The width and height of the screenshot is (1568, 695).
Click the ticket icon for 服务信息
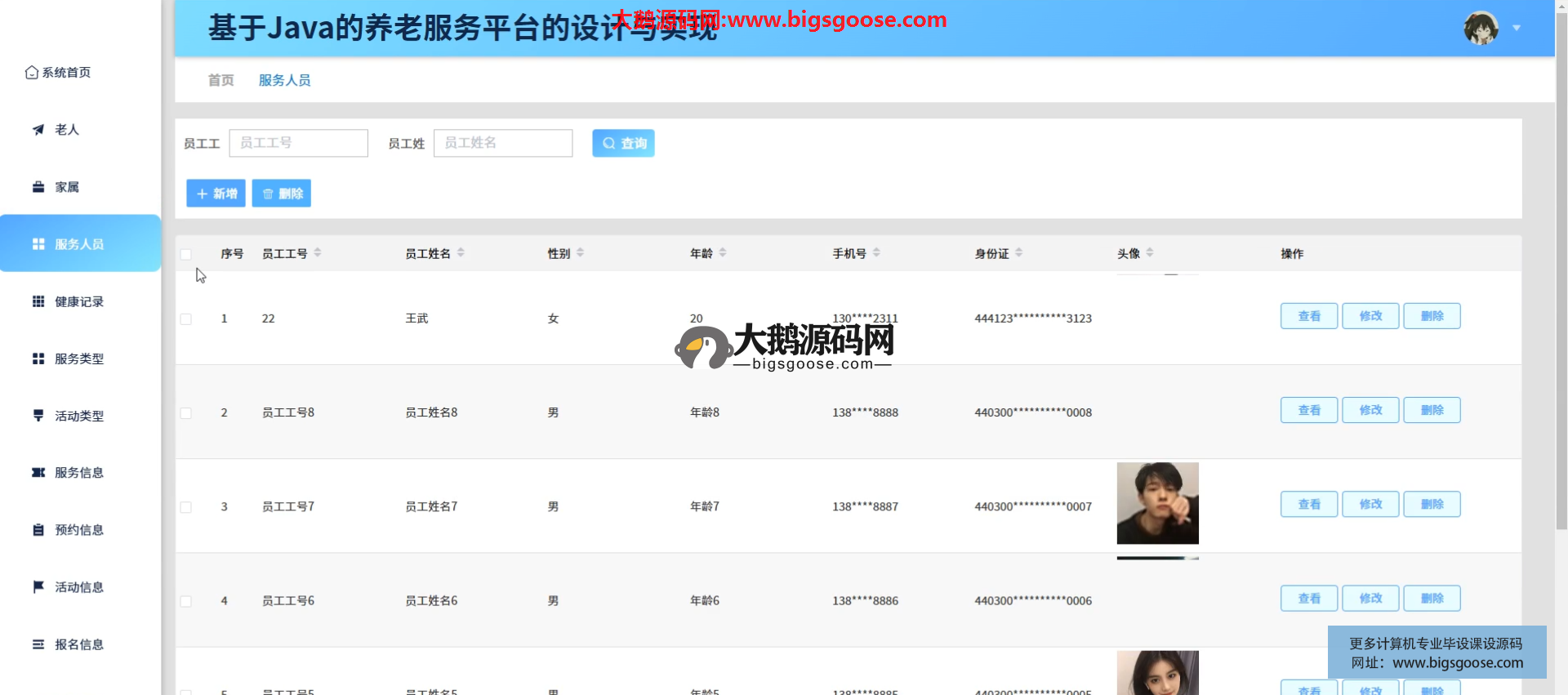[x=38, y=473]
